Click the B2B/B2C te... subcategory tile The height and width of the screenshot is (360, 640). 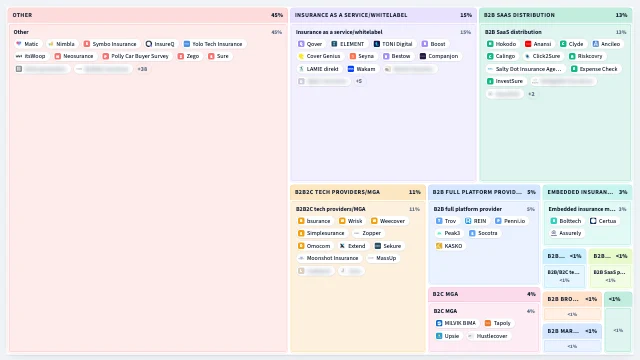tap(564, 276)
